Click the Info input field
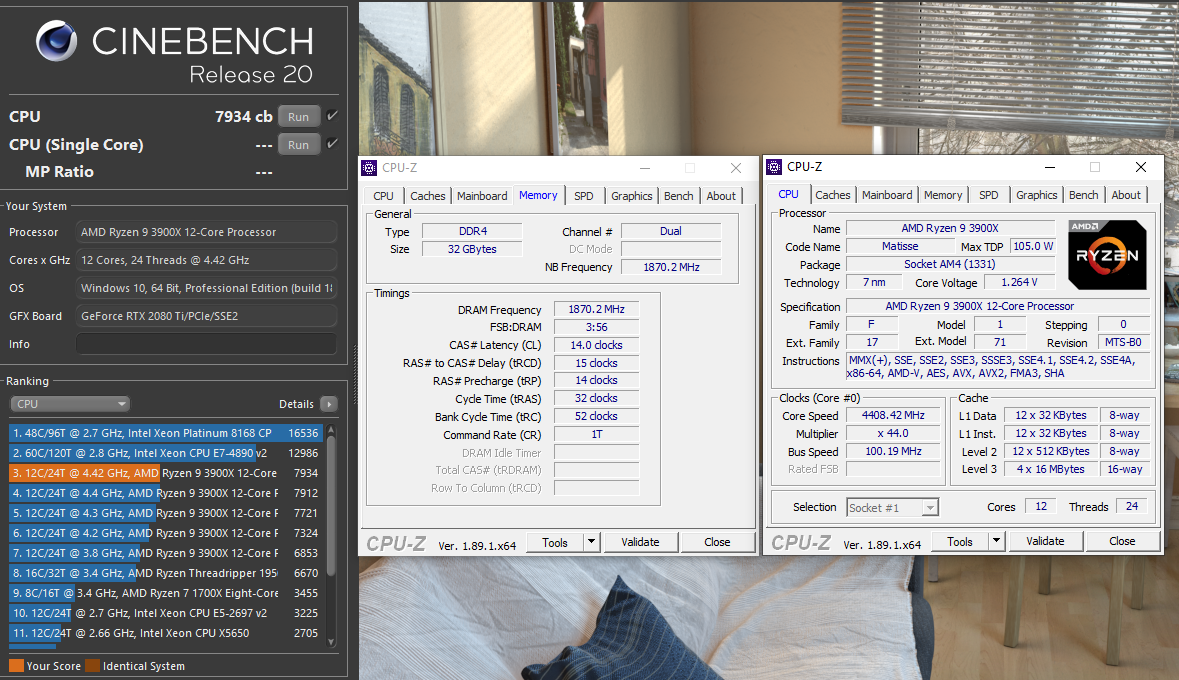This screenshot has width=1179, height=680. tap(206, 344)
